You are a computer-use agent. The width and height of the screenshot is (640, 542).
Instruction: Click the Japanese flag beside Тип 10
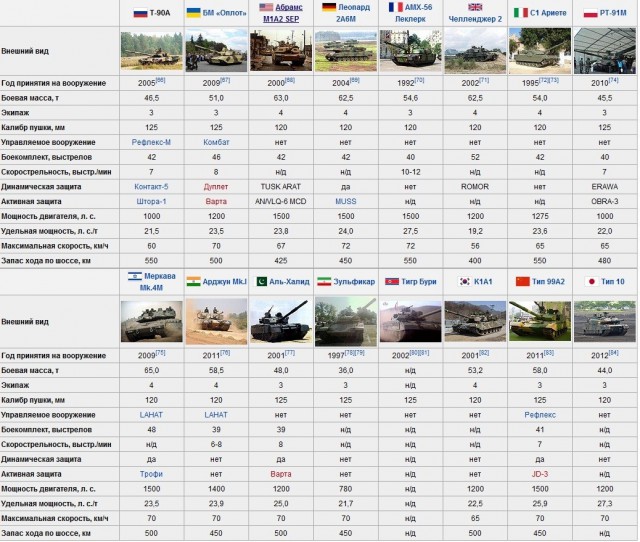(x=591, y=282)
